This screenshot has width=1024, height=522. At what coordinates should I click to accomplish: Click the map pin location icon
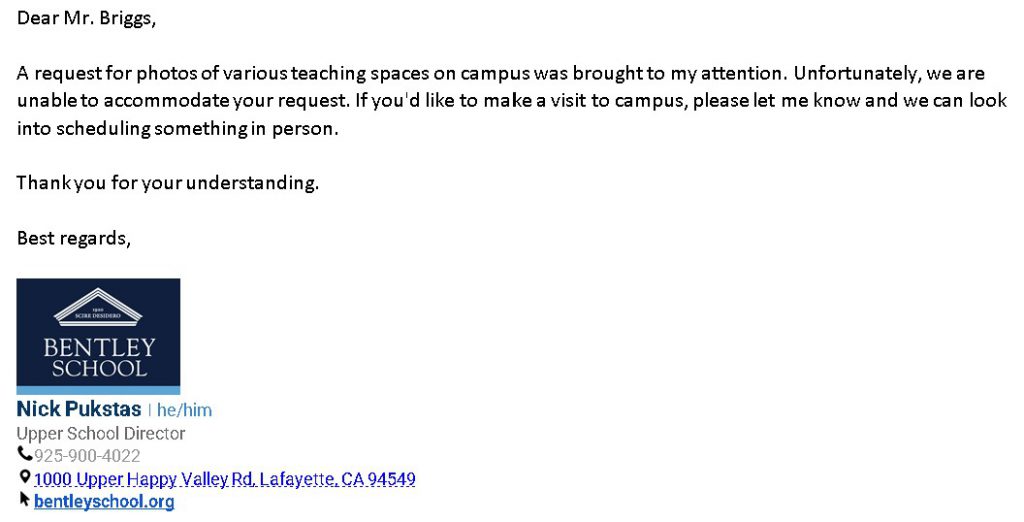pyautogui.click(x=24, y=478)
